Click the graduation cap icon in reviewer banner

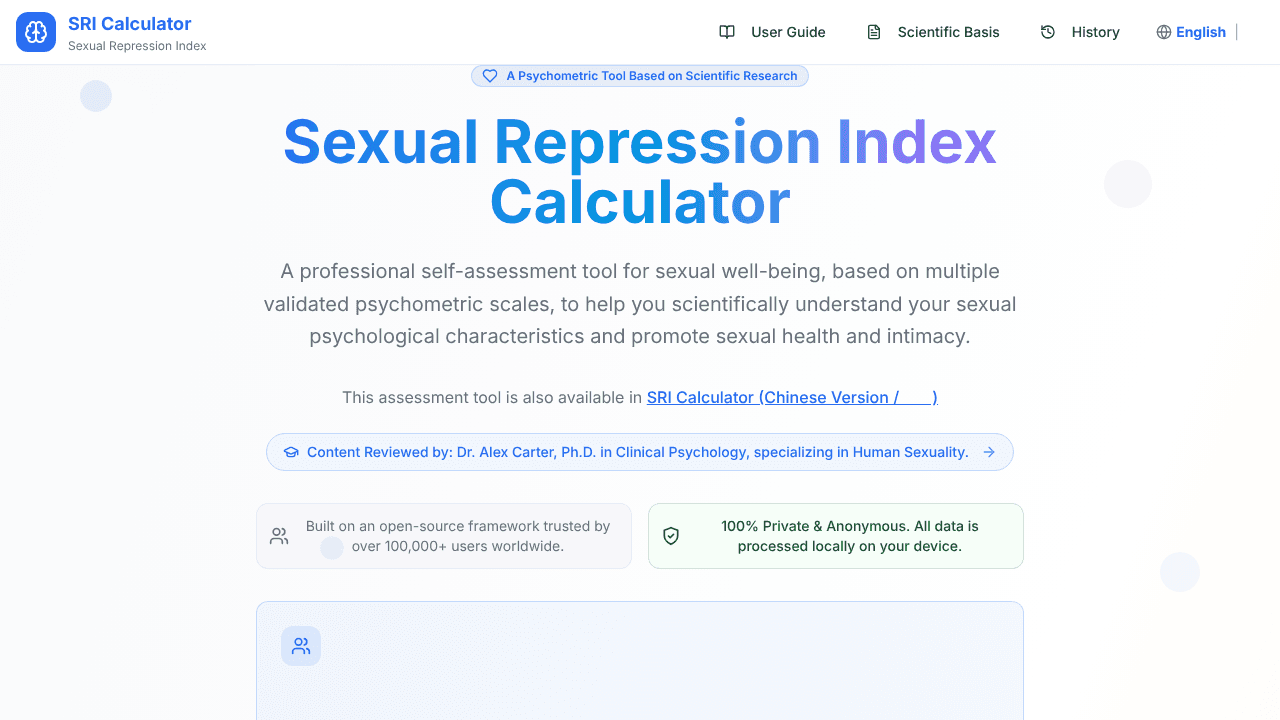click(291, 452)
